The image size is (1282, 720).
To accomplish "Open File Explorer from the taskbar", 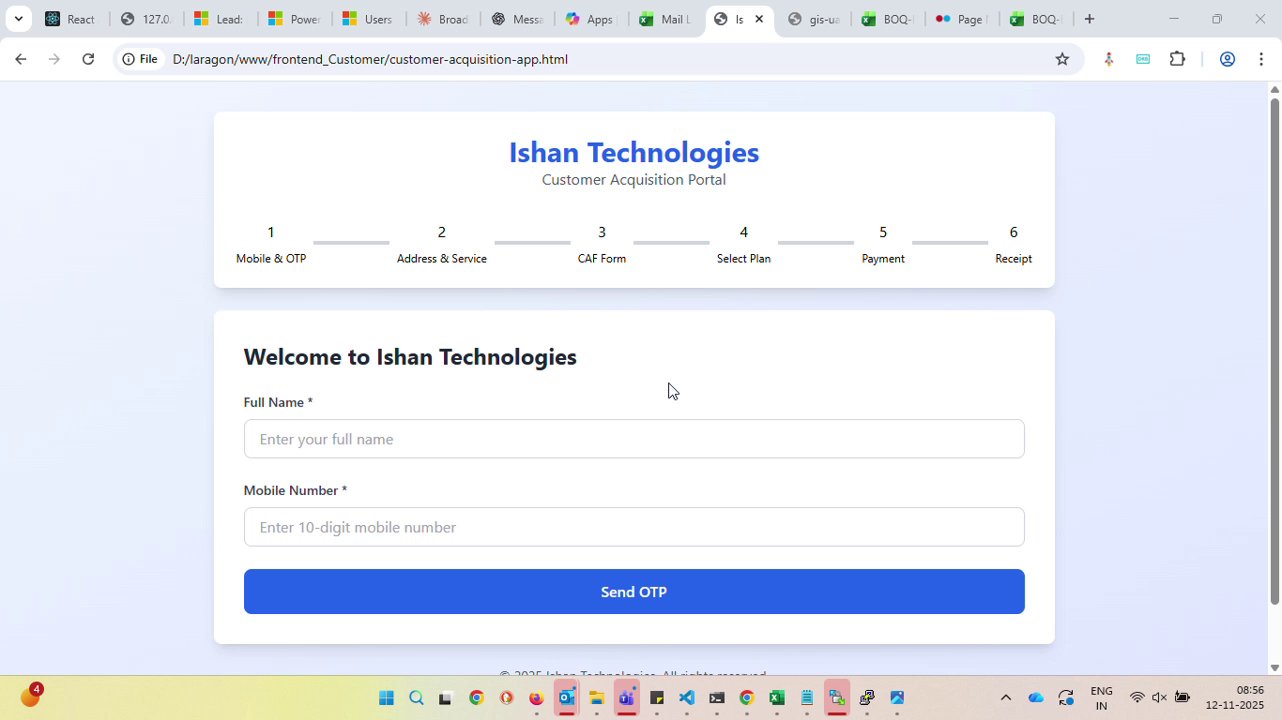I will coord(596,698).
